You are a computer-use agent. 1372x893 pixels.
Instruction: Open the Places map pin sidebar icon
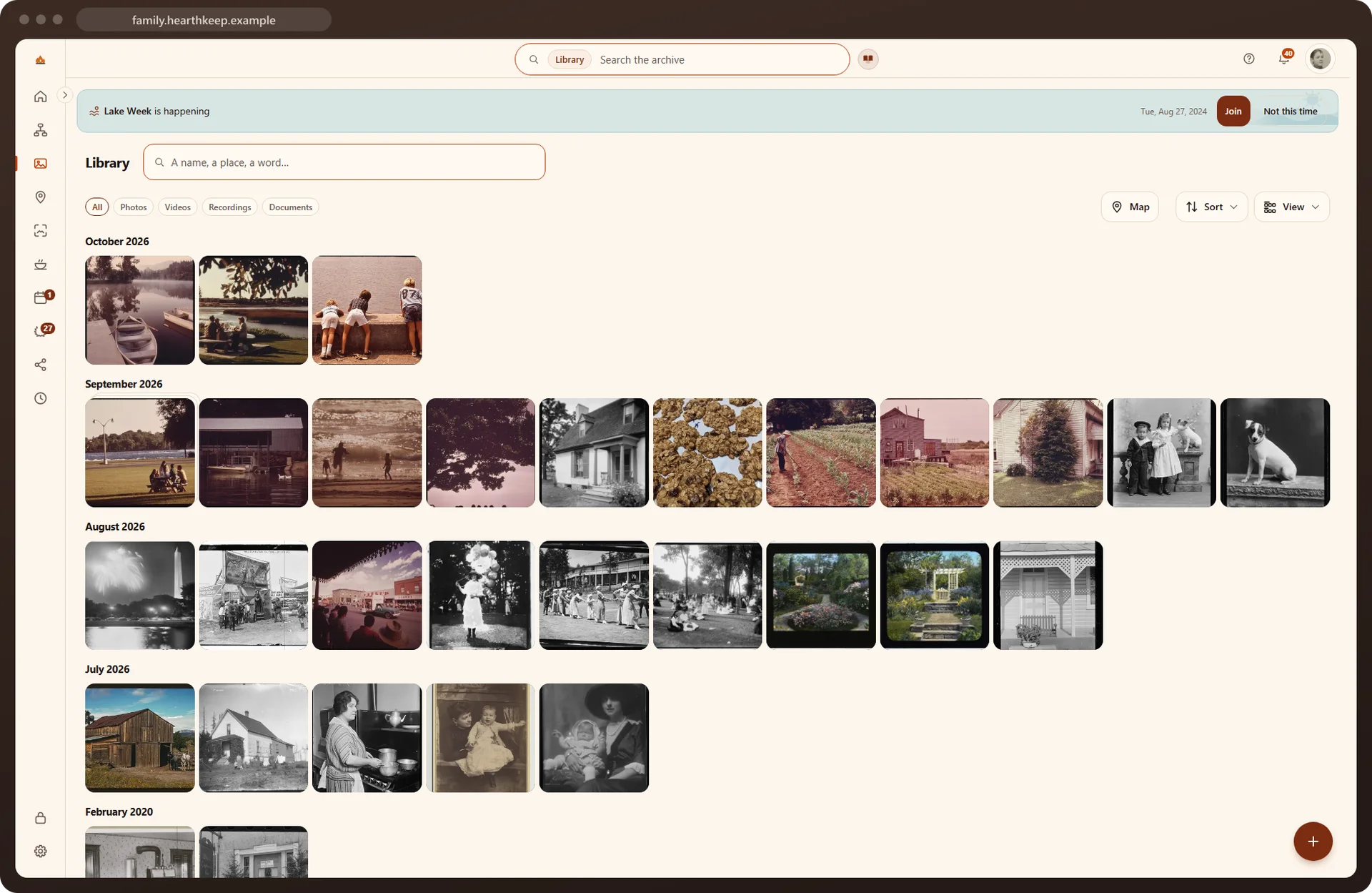pos(41,197)
